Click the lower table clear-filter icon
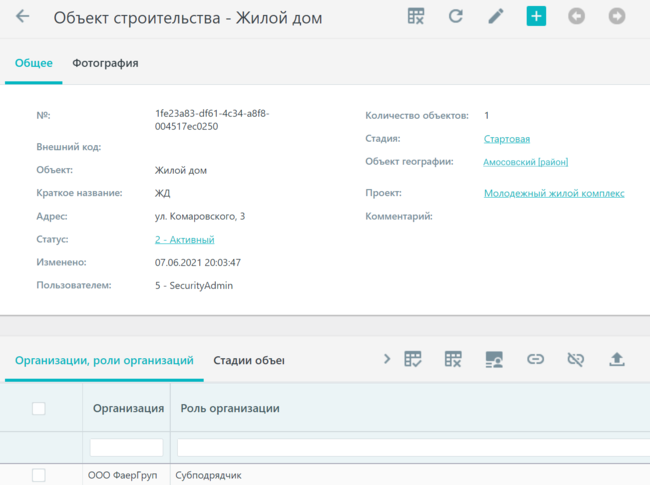 click(453, 359)
